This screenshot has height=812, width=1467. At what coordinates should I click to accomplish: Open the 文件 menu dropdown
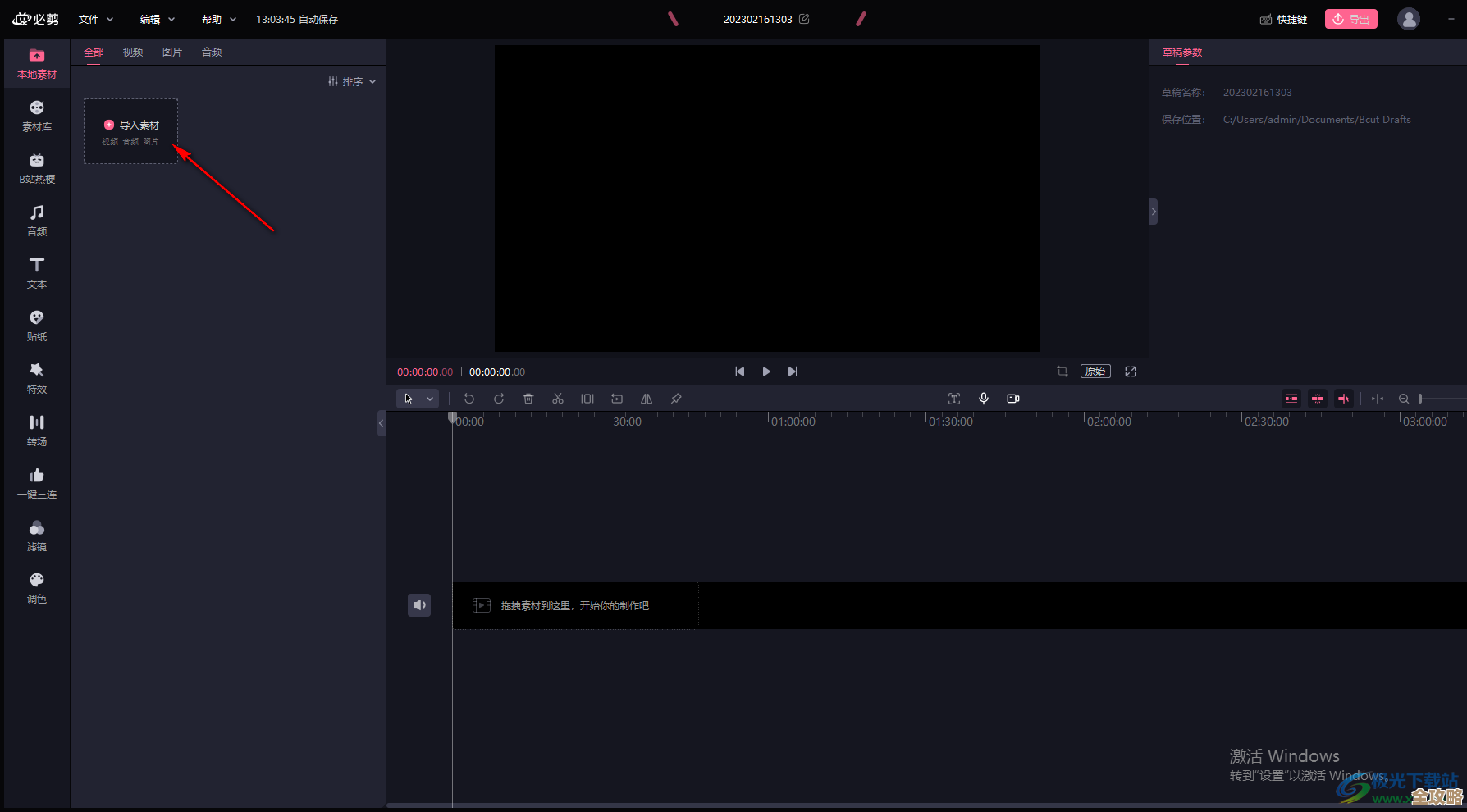(x=95, y=19)
